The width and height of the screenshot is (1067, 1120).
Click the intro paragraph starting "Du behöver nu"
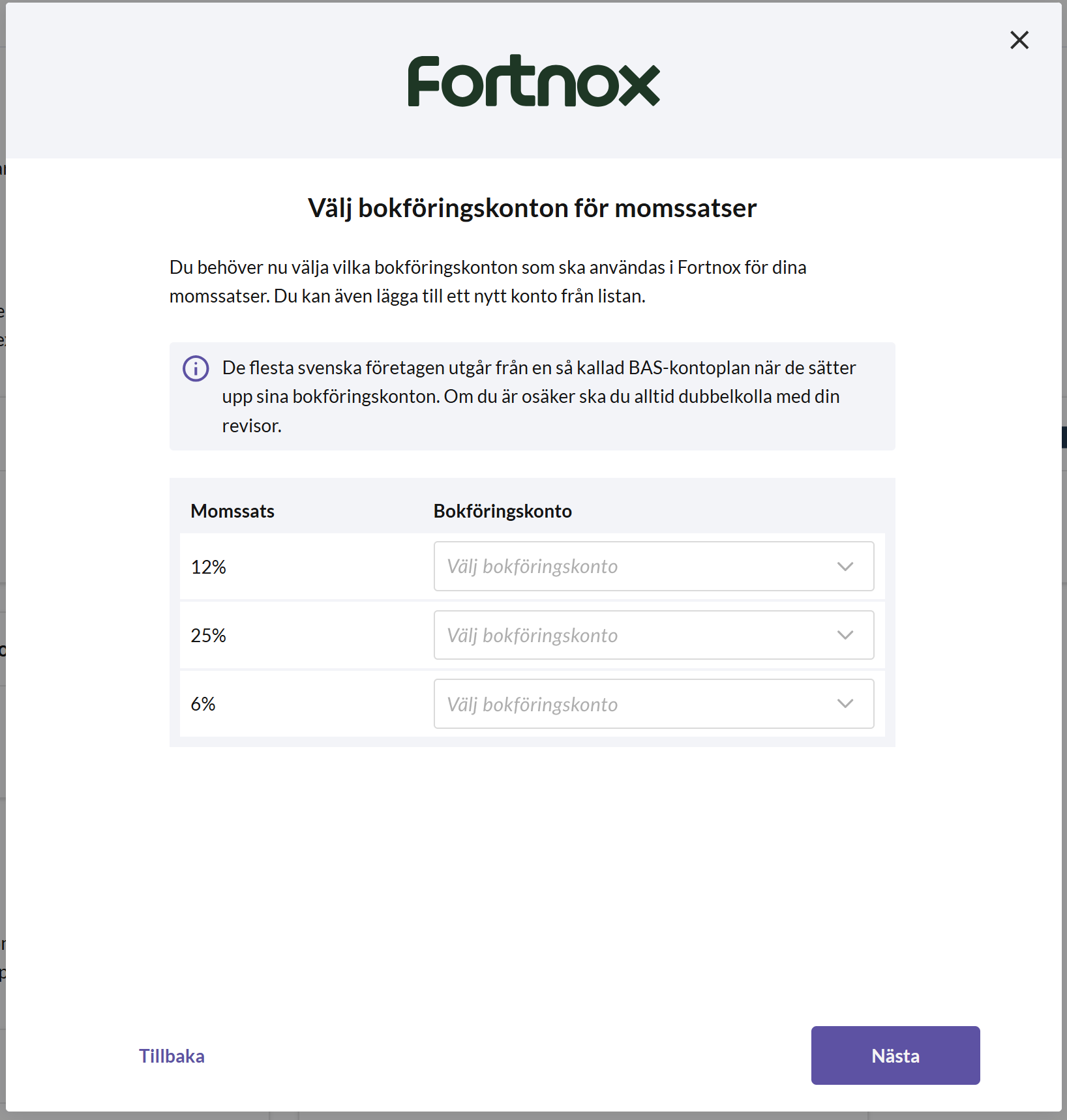[x=487, y=282]
